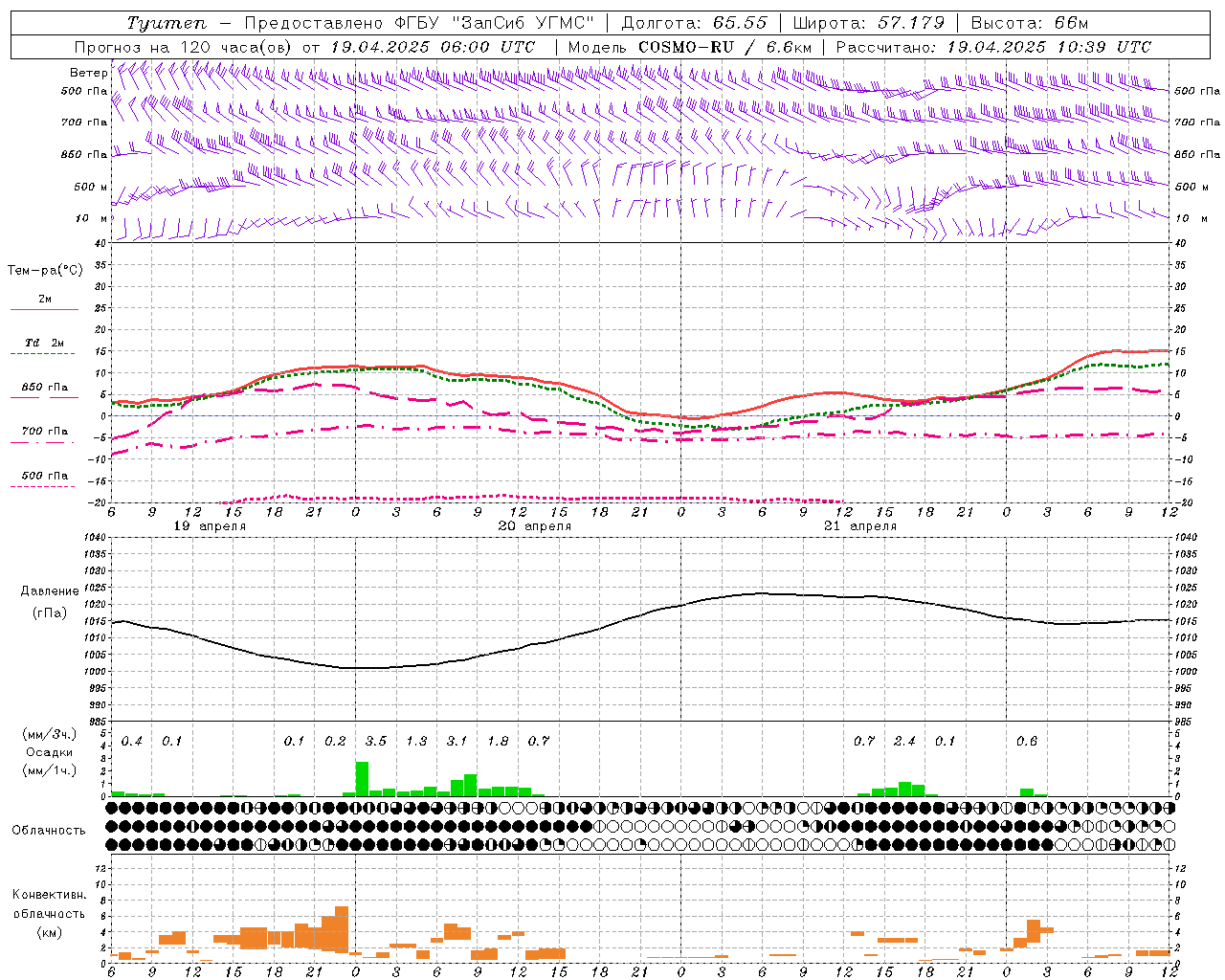
Task: Click the longitude value "Долгота: 65.55"
Action: coord(695,23)
